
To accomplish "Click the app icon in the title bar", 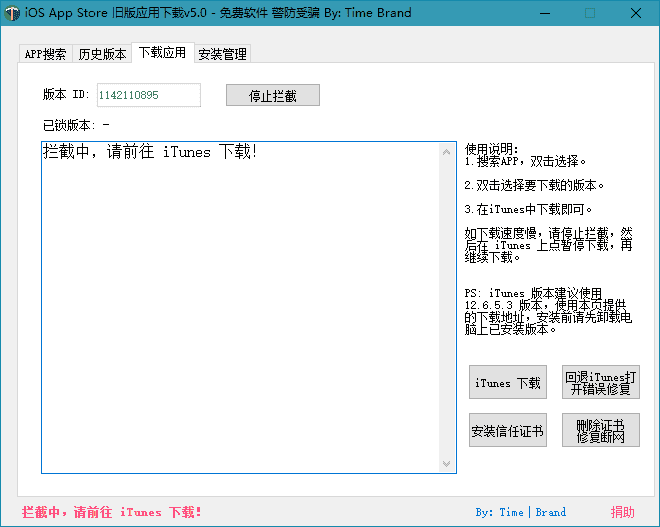I will [x=13, y=13].
